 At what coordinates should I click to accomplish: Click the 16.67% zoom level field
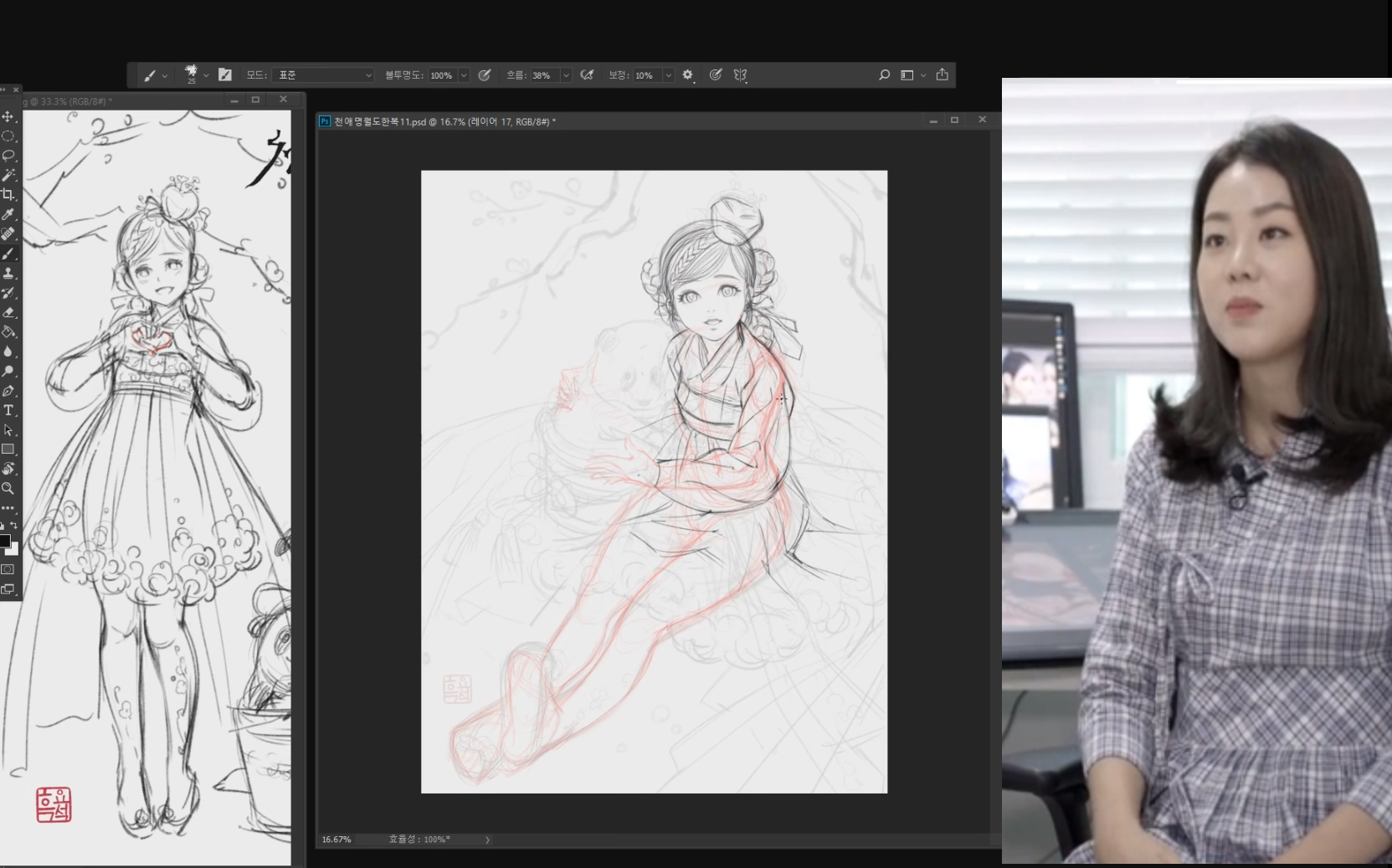coord(336,840)
